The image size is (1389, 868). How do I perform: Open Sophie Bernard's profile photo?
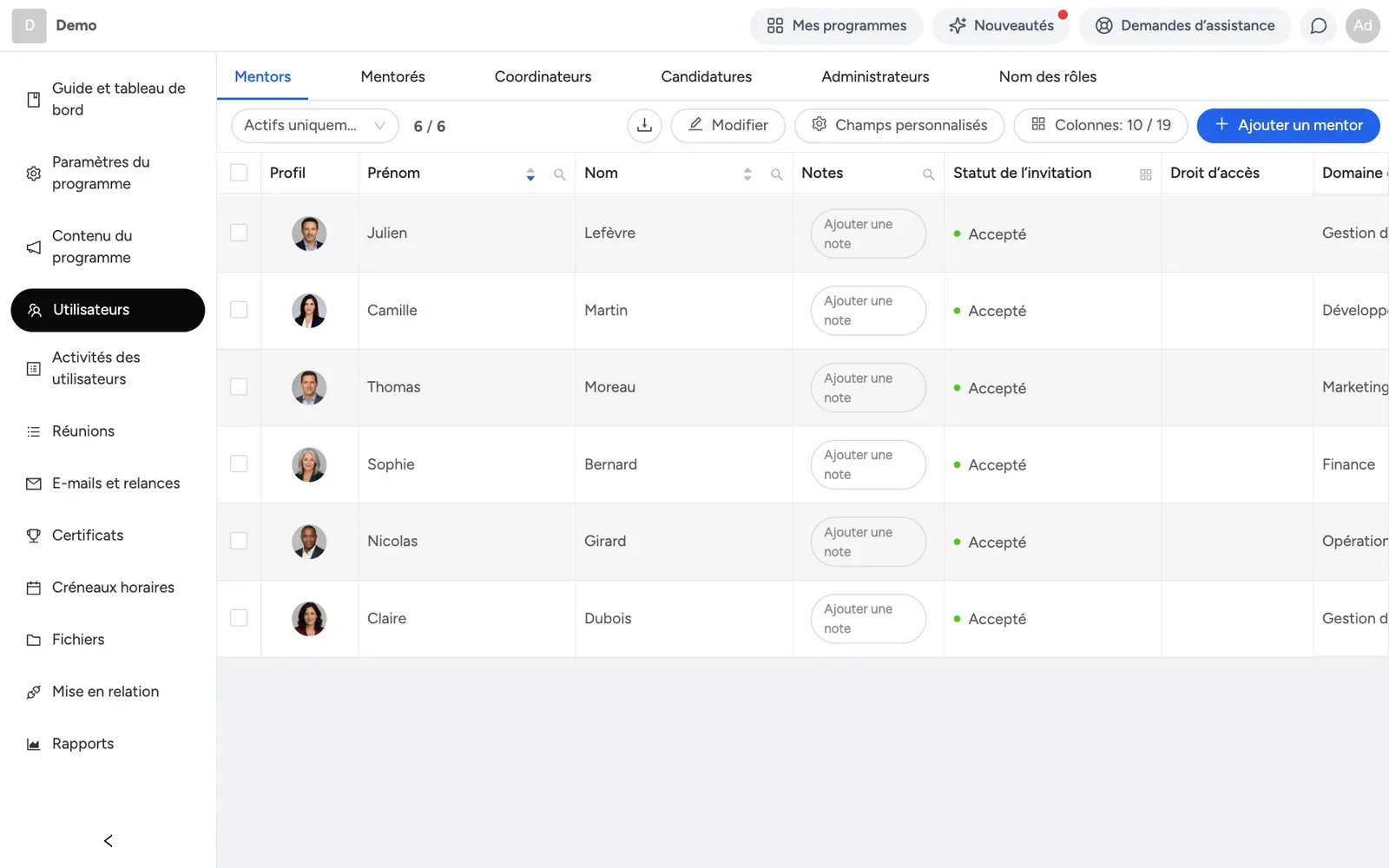coord(309,464)
